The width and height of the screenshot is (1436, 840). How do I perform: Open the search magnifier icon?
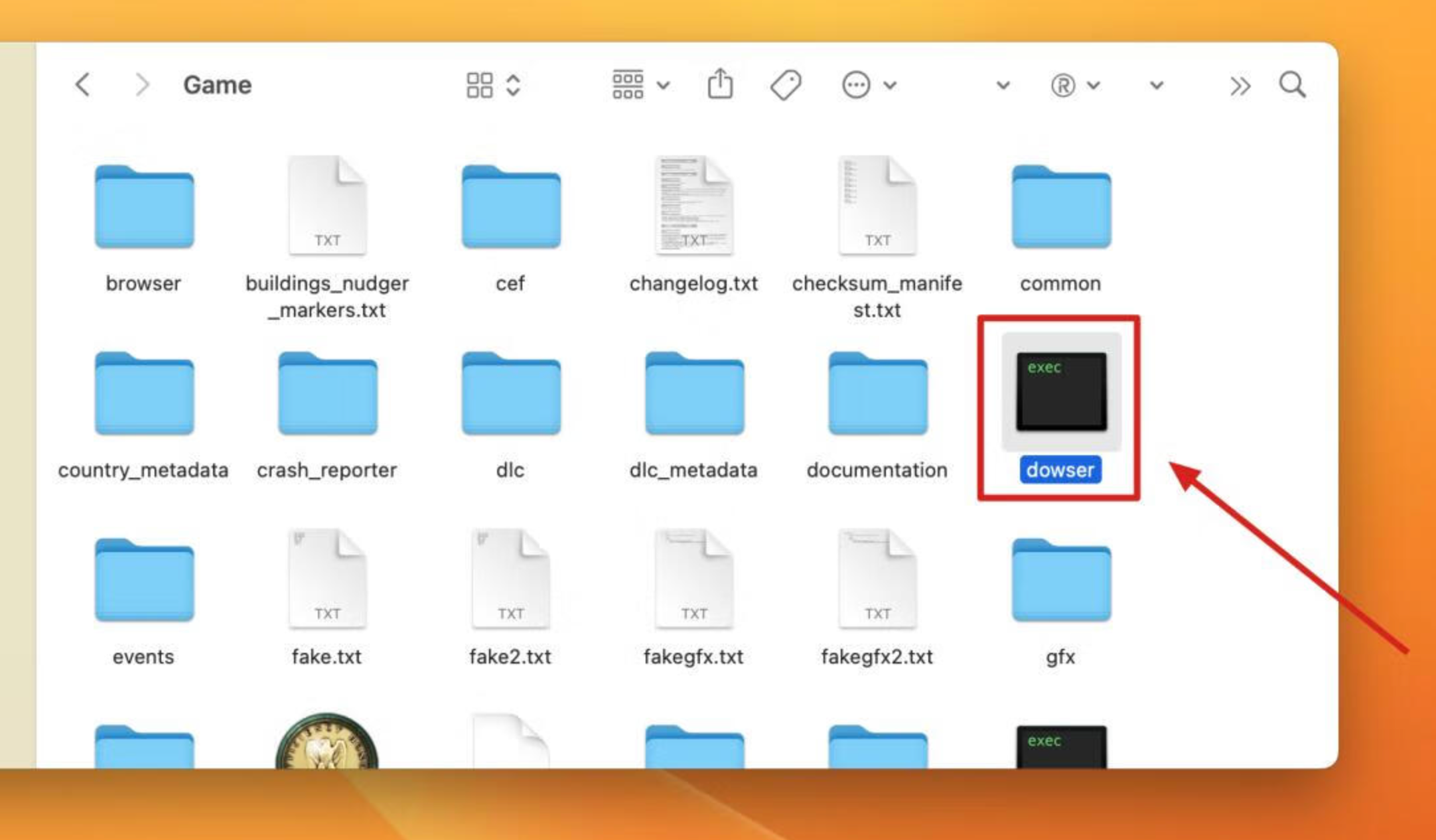[x=1292, y=85]
